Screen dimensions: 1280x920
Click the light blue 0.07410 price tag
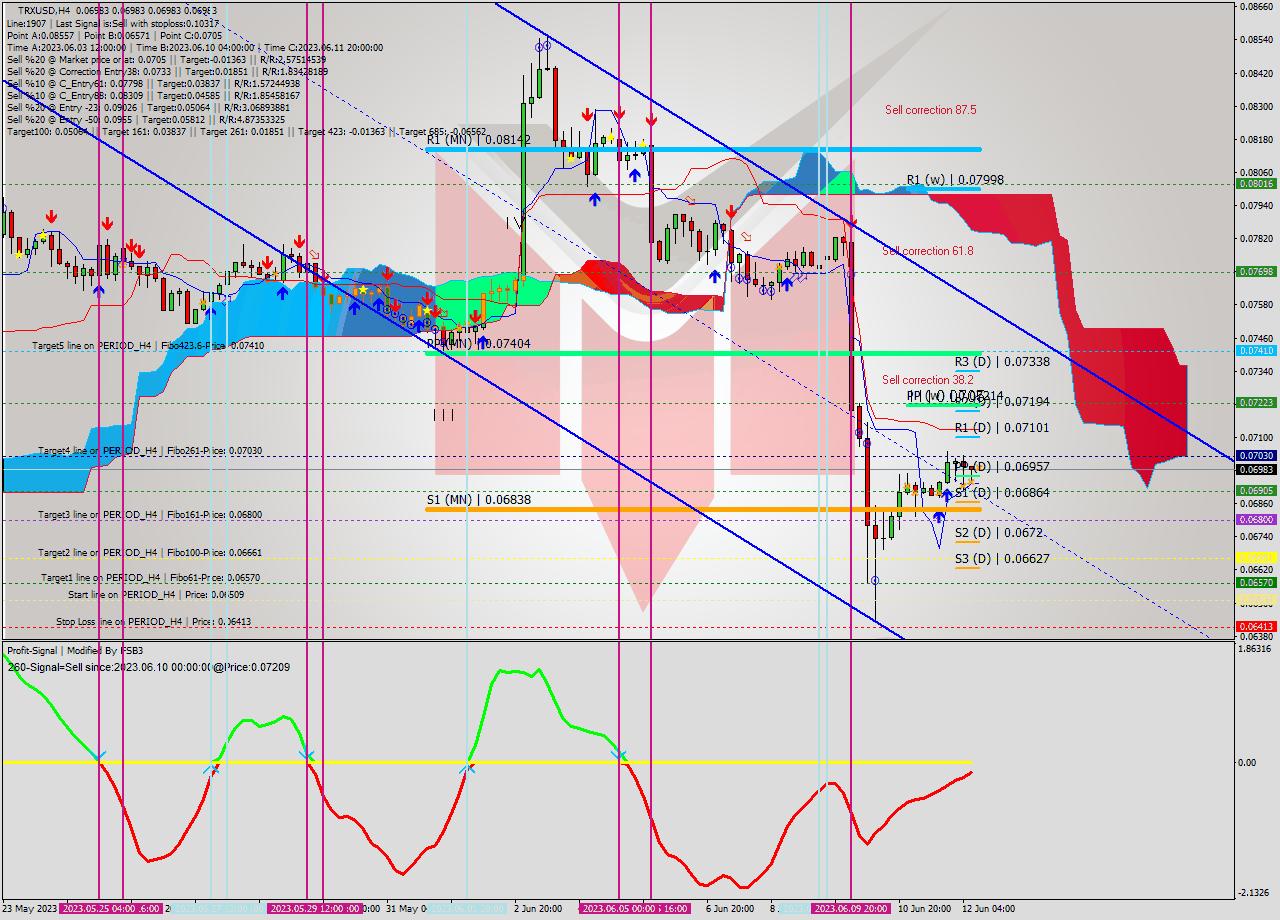click(1257, 351)
